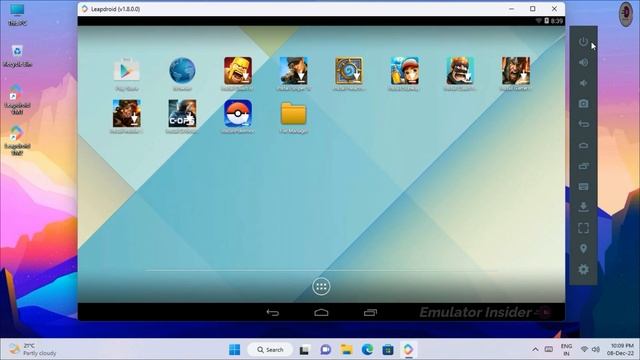Image resolution: width=640 pixels, height=360 pixels.
Task: Select the Recycle Bin desktop icon
Action: click(17, 56)
